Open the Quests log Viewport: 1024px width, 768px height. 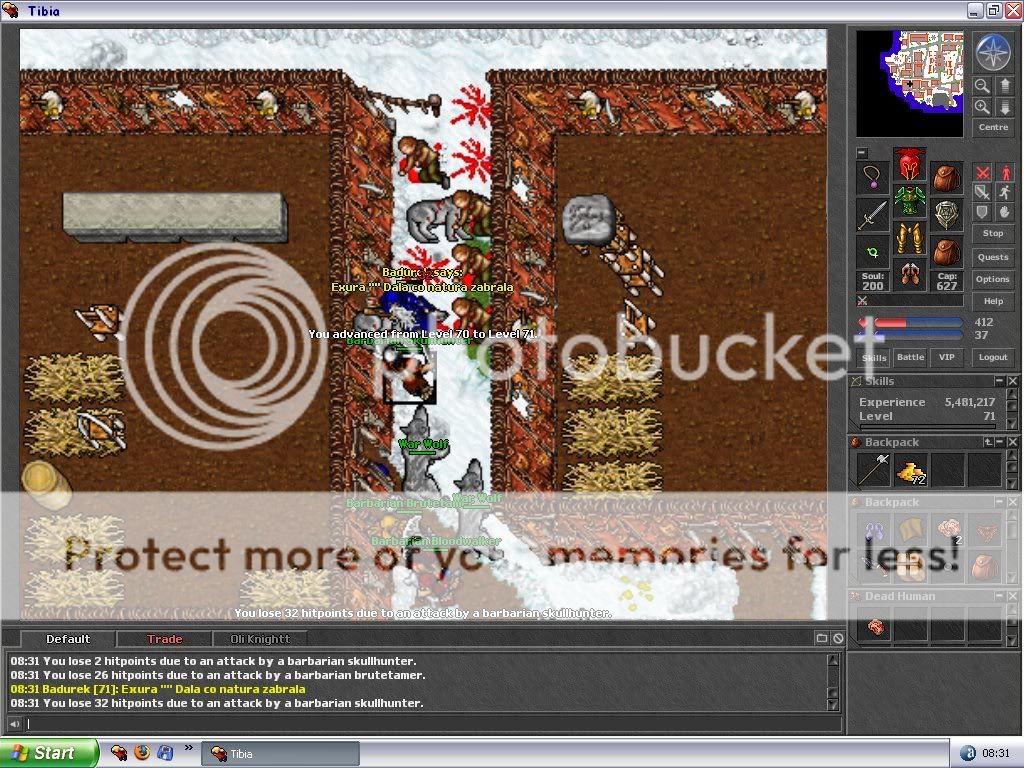993,257
